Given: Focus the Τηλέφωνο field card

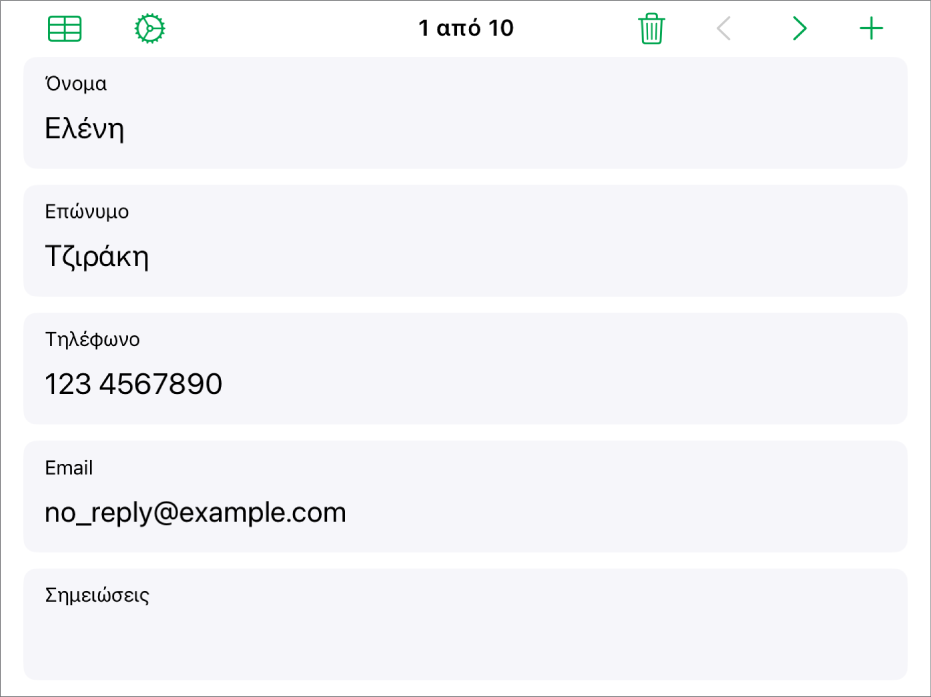Looking at the screenshot, I should 466,369.
